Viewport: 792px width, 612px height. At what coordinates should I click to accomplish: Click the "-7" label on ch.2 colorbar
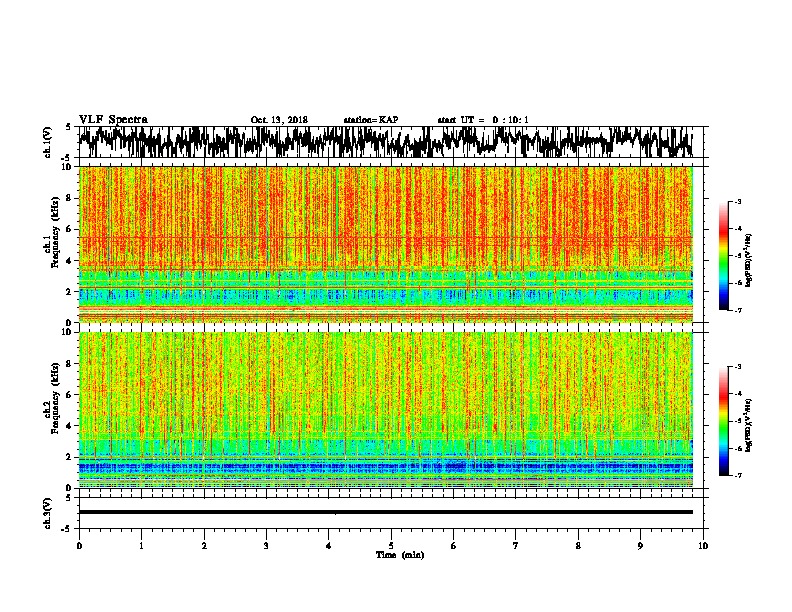point(737,475)
